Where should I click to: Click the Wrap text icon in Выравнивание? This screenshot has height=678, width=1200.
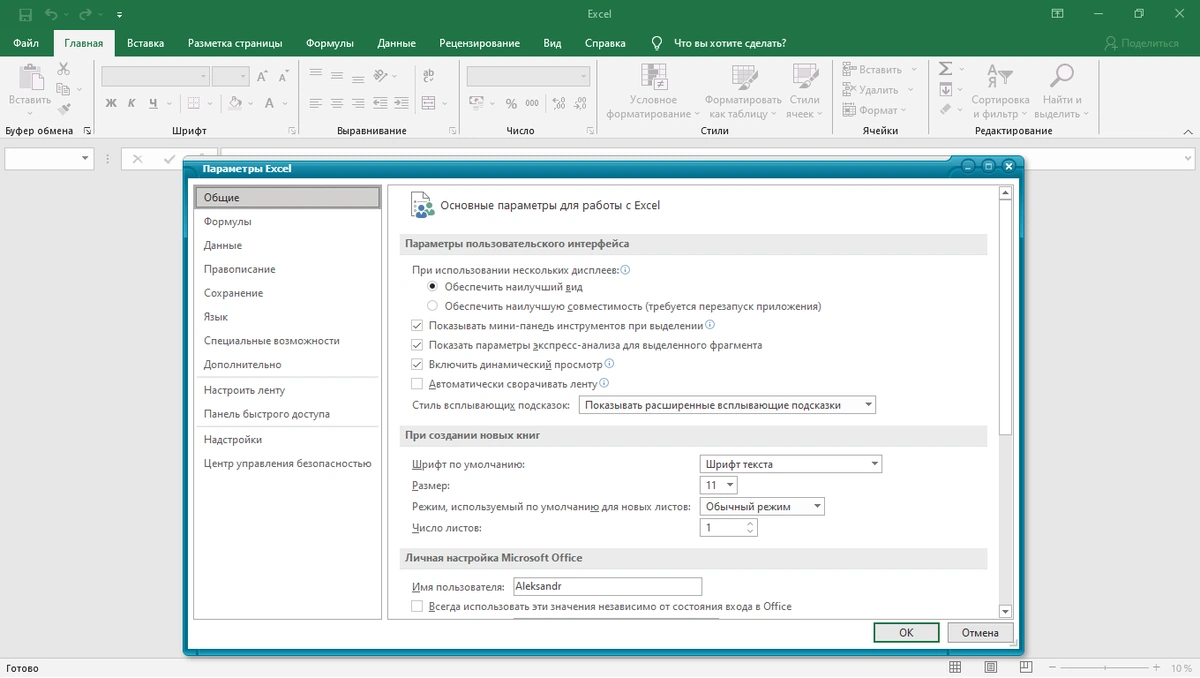point(429,76)
